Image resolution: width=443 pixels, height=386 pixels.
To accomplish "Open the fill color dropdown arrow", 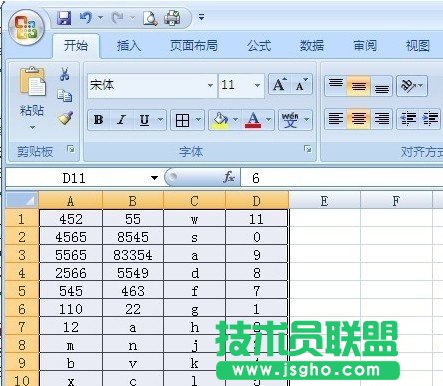I will tap(235, 120).
